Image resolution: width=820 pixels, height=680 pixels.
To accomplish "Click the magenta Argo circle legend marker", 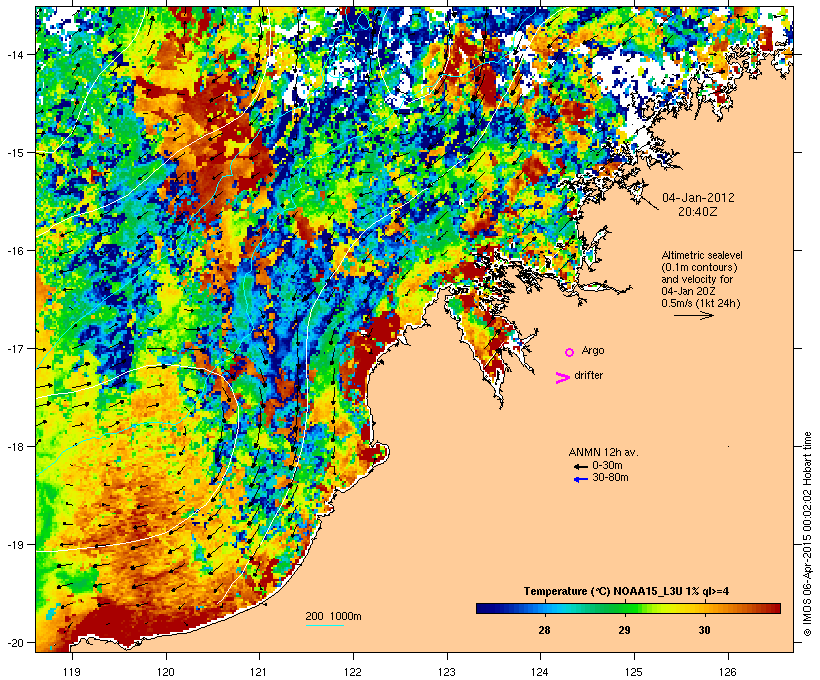I will (570, 353).
